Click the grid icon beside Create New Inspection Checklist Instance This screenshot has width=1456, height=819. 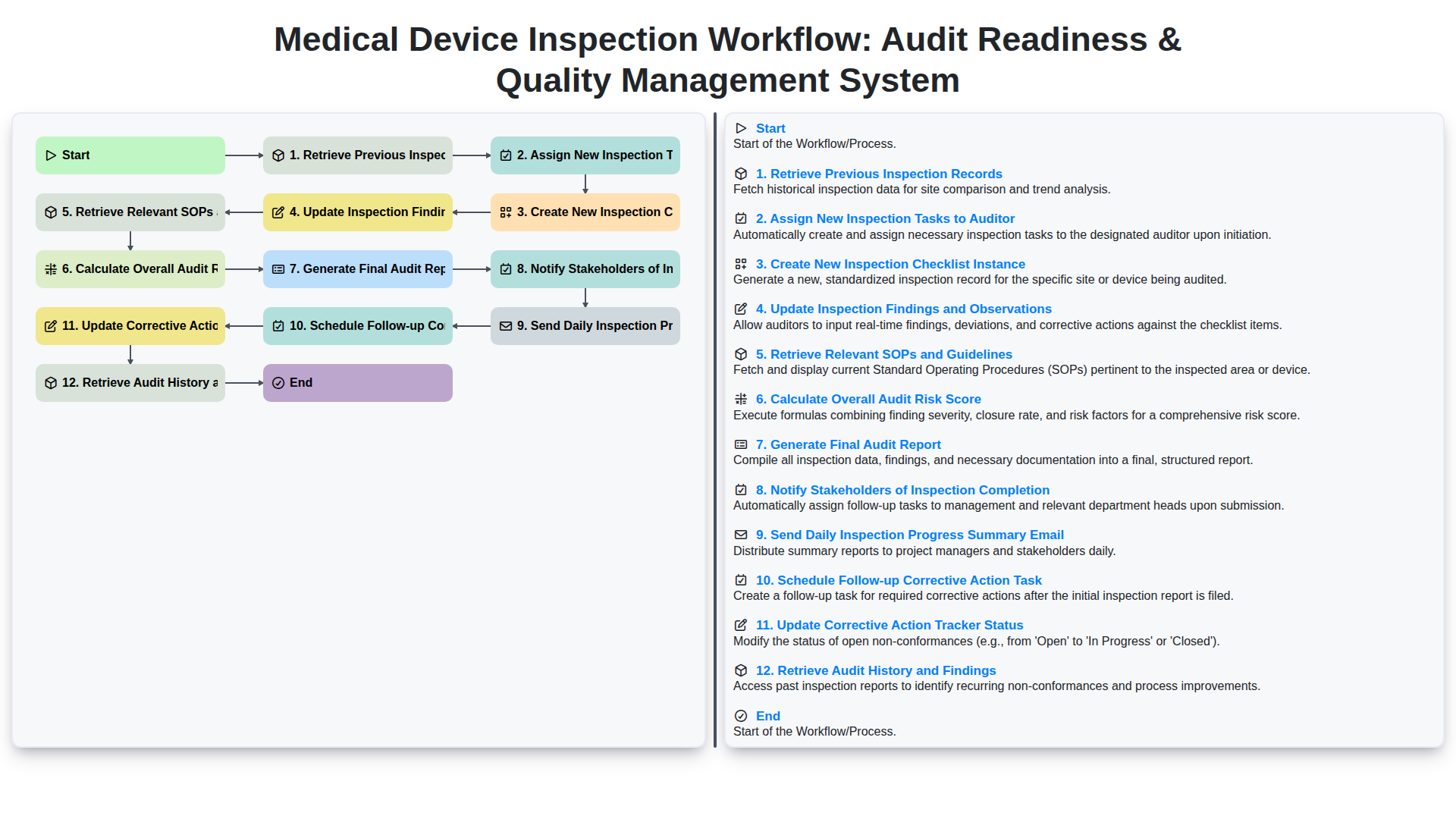pos(741,264)
